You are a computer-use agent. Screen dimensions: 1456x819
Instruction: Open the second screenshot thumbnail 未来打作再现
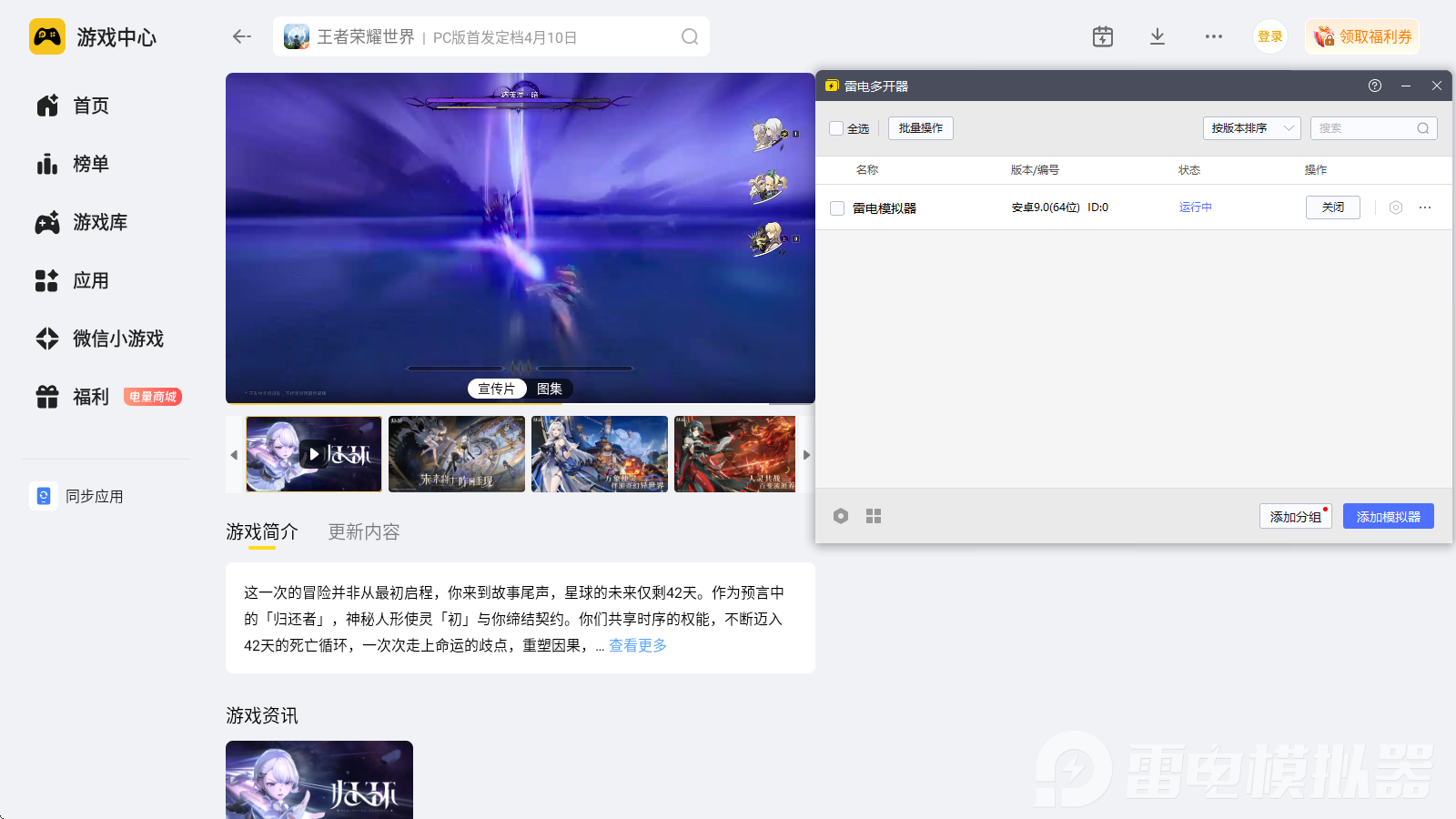tap(457, 454)
